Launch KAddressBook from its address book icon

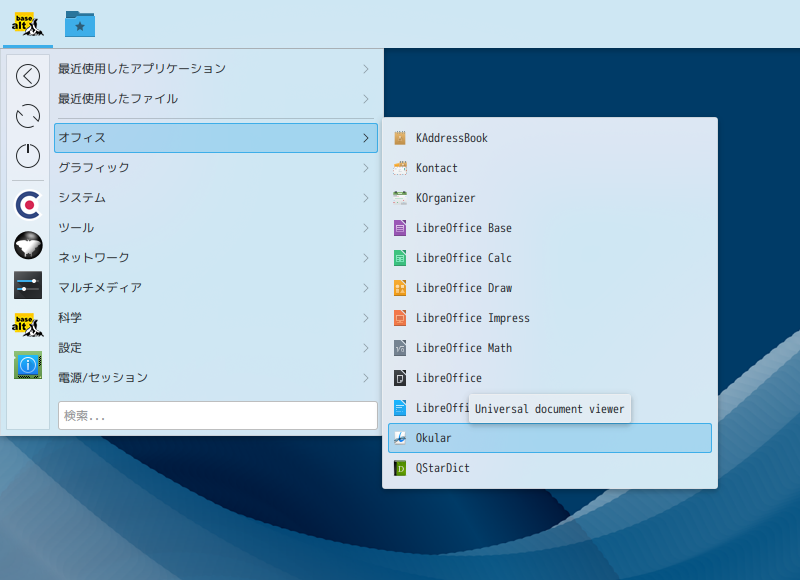click(400, 138)
